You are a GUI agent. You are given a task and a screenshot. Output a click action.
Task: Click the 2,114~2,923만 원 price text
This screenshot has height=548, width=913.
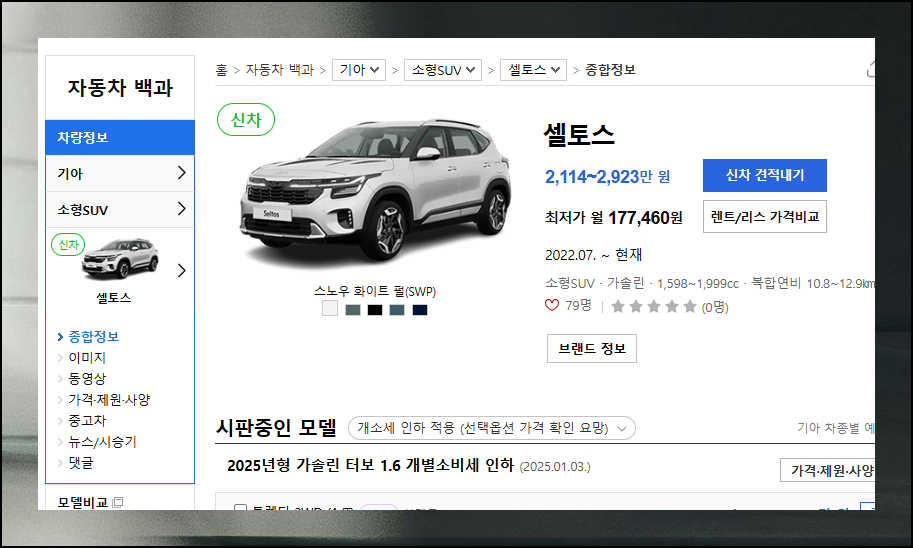(607, 176)
